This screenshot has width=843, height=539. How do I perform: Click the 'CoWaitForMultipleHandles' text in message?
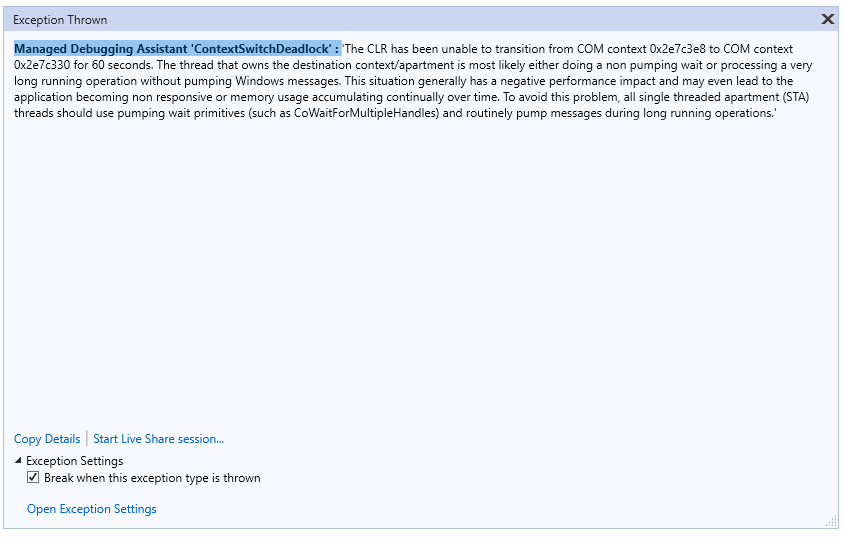366,113
